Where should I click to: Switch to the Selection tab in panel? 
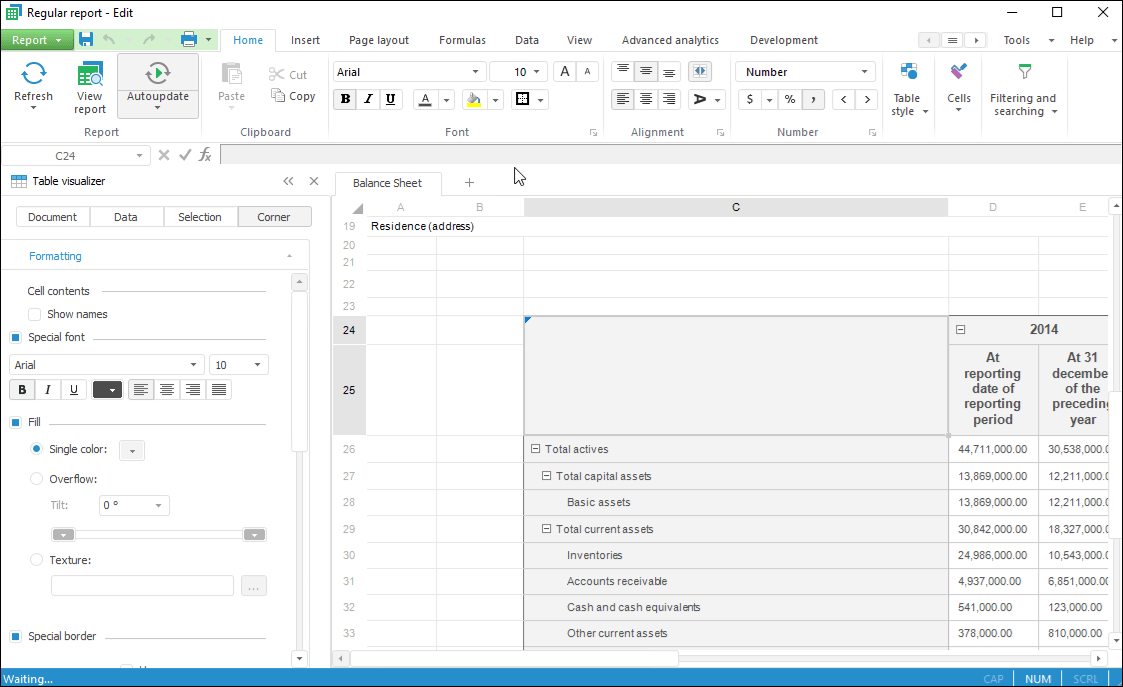point(199,217)
